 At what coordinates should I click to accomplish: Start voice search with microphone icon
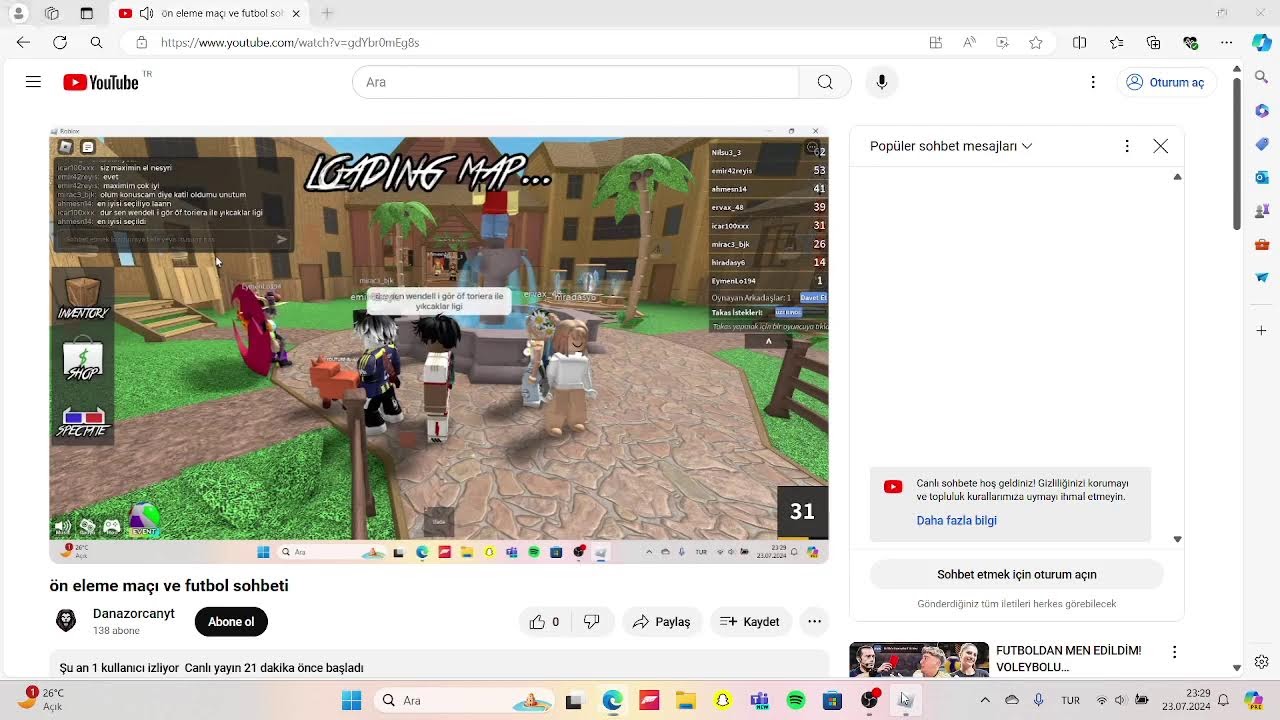point(881,82)
